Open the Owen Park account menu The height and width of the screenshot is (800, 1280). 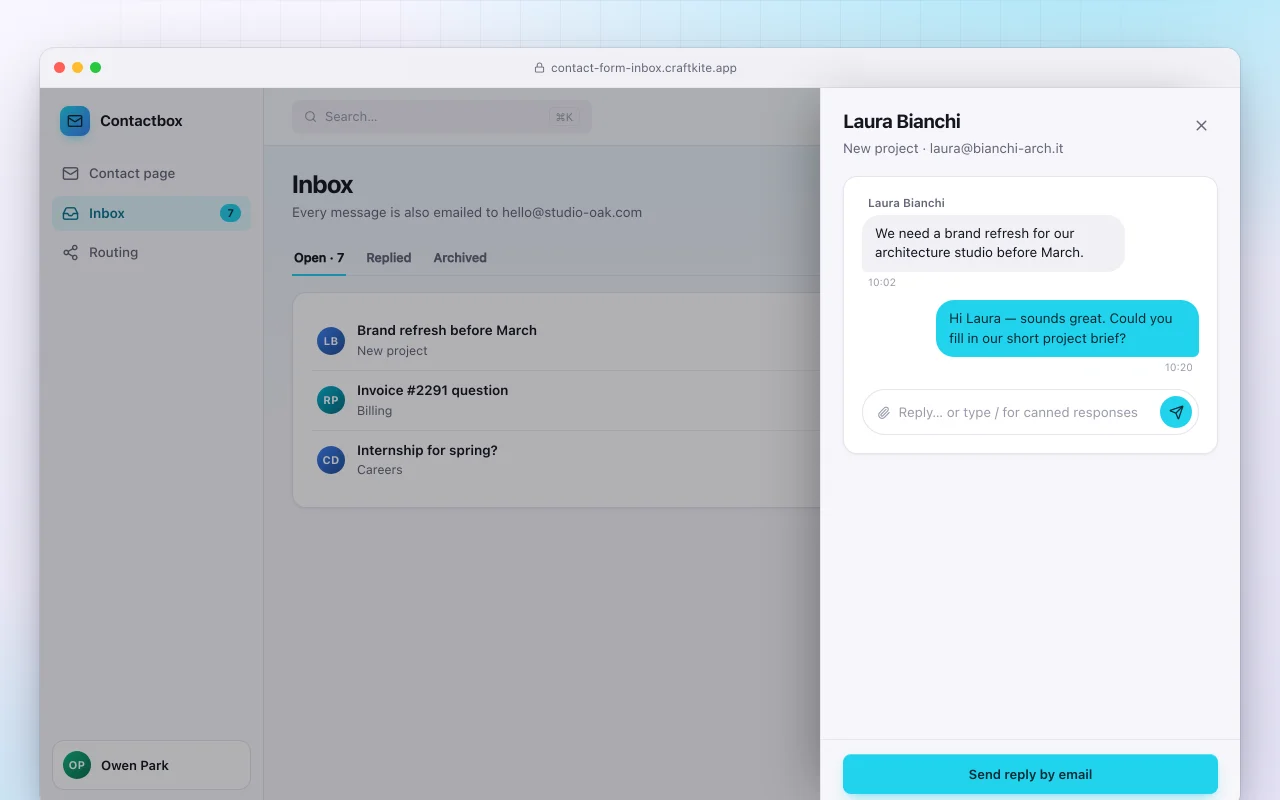point(151,765)
